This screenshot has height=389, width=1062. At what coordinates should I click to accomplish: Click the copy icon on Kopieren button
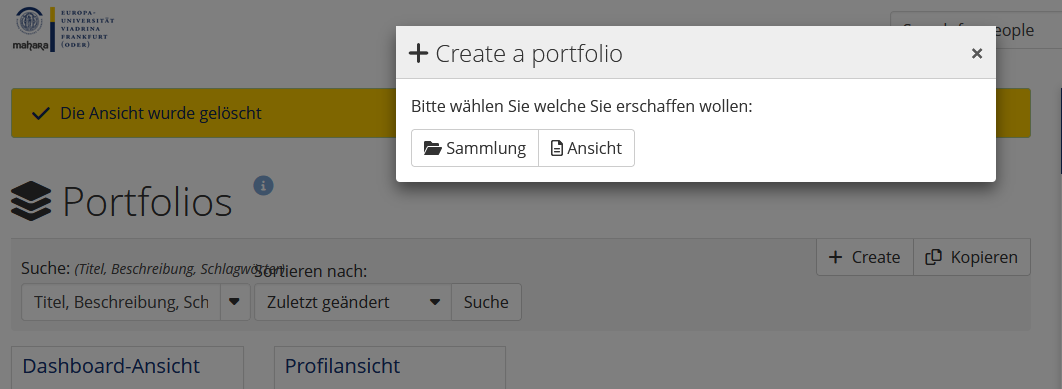point(934,257)
